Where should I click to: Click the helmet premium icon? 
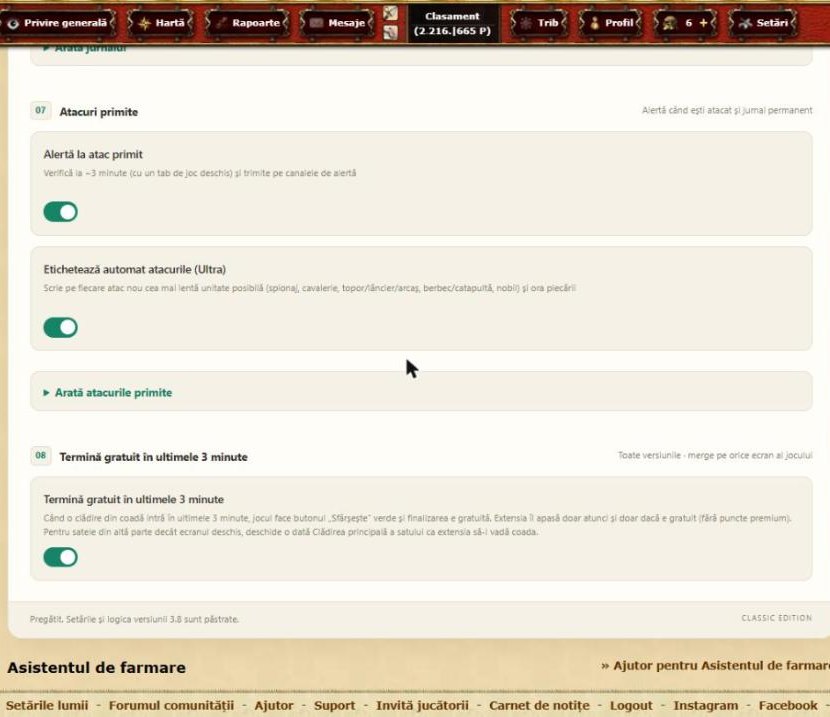(x=669, y=23)
